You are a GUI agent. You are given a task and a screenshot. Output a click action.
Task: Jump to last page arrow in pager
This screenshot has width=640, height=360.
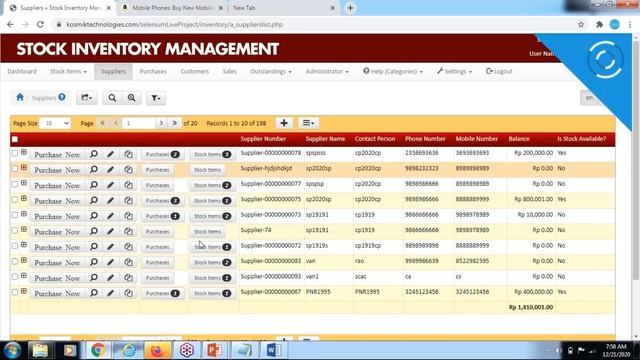pos(174,123)
